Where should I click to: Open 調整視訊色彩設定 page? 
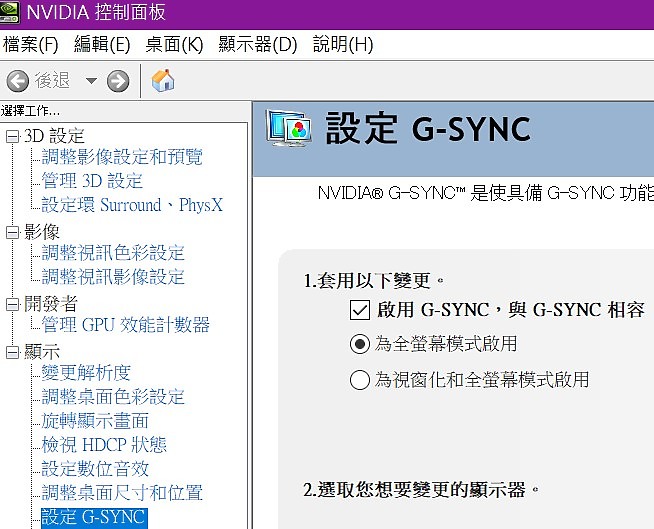pyautogui.click(x=113, y=253)
